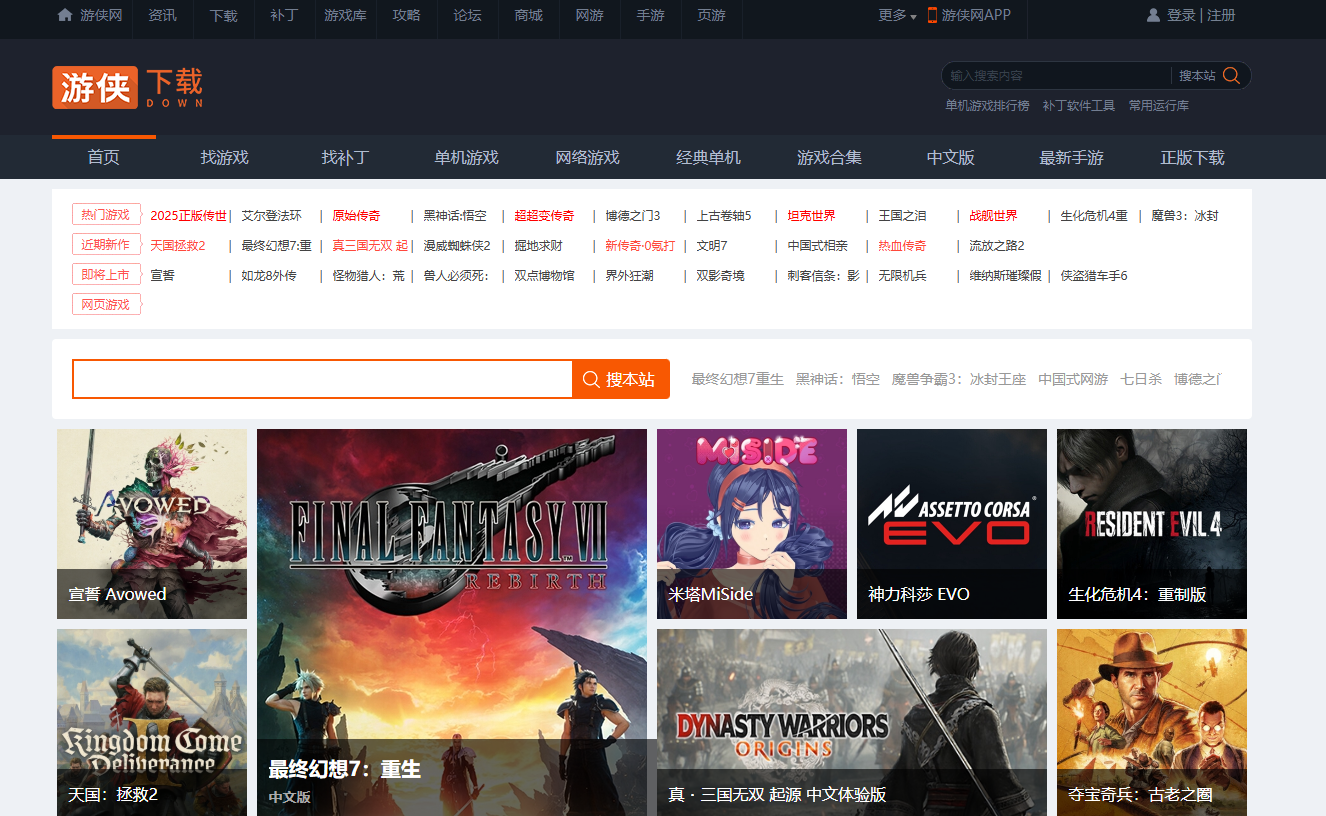
Task: Open the 坦克世界 link
Action: pyautogui.click(x=811, y=216)
